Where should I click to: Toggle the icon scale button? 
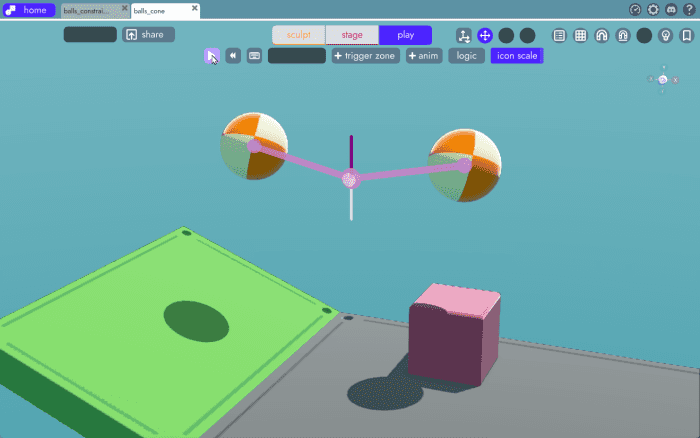click(516, 56)
